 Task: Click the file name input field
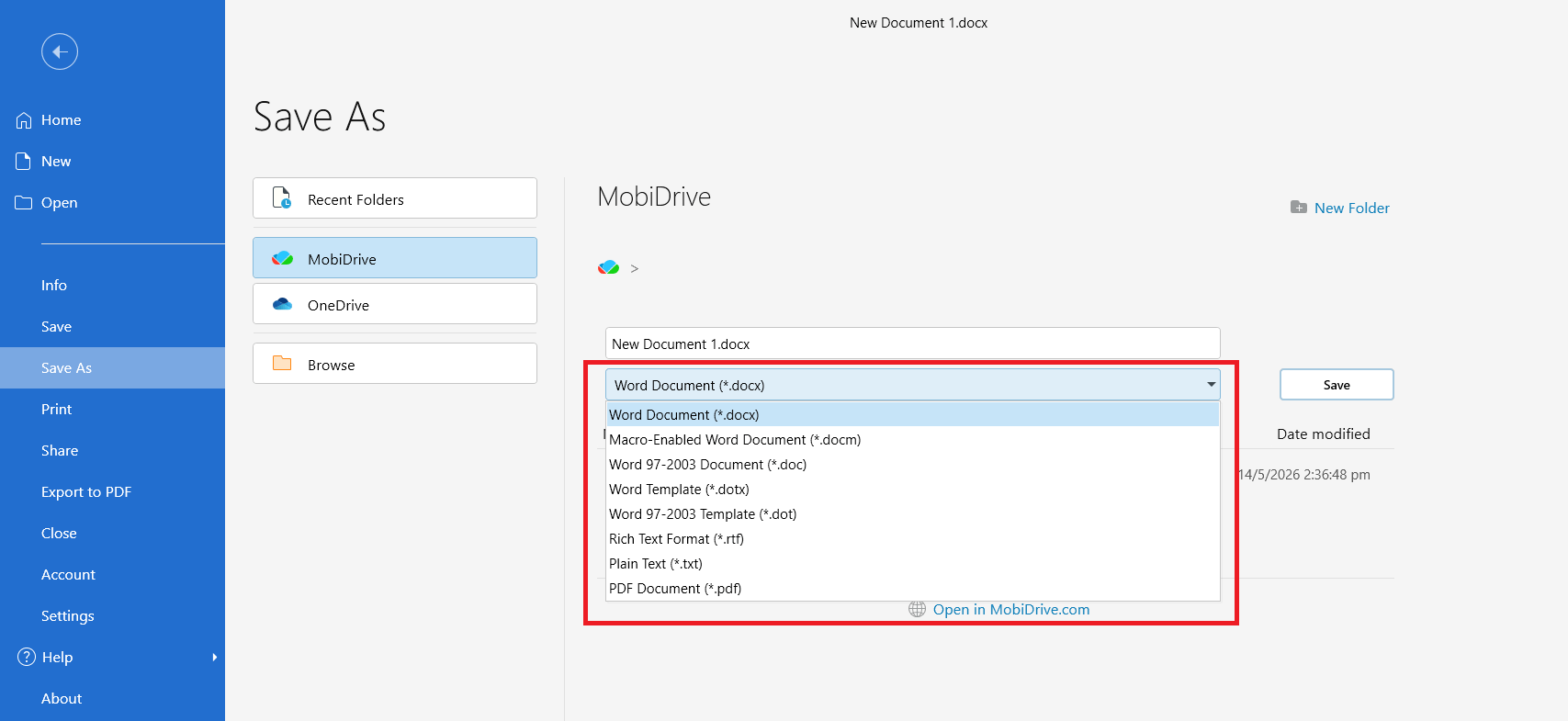click(x=913, y=344)
